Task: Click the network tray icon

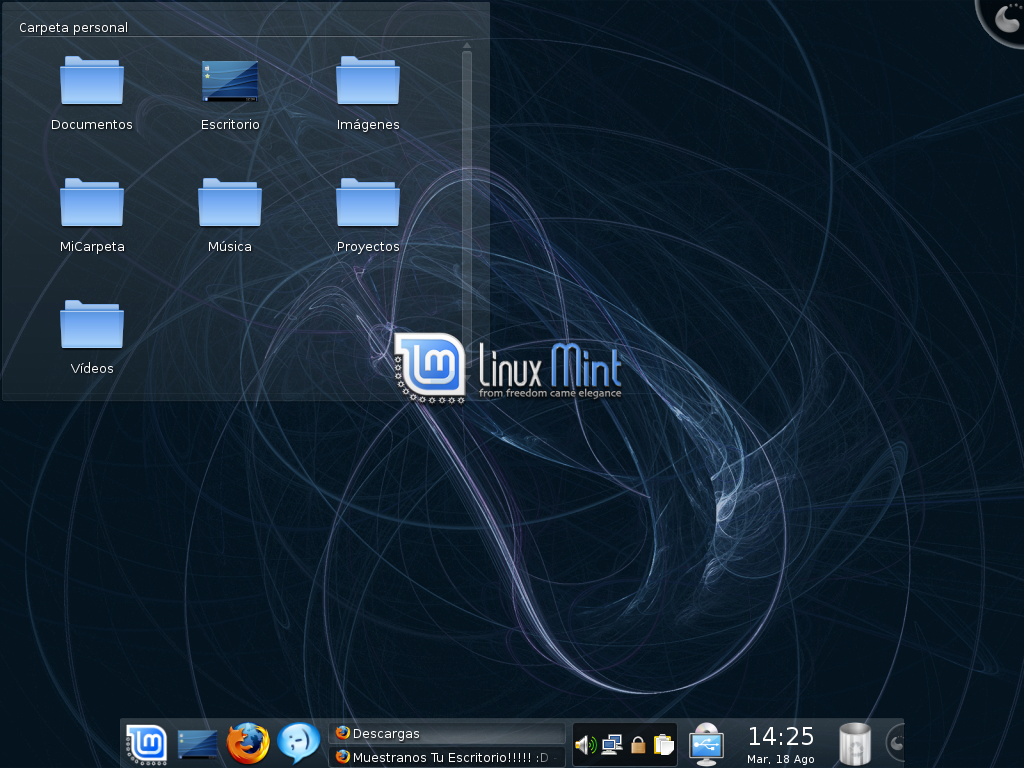Action: (612, 744)
